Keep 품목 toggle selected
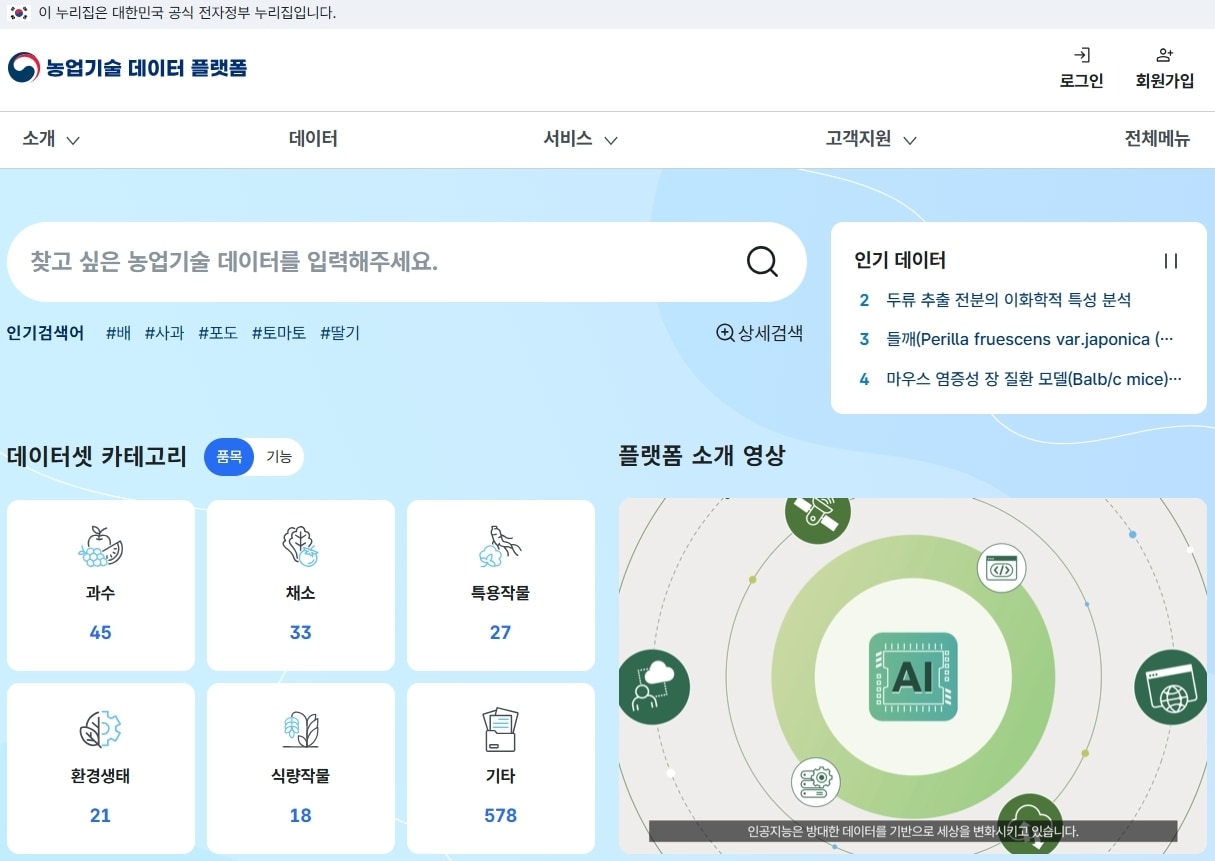 point(229,457)
